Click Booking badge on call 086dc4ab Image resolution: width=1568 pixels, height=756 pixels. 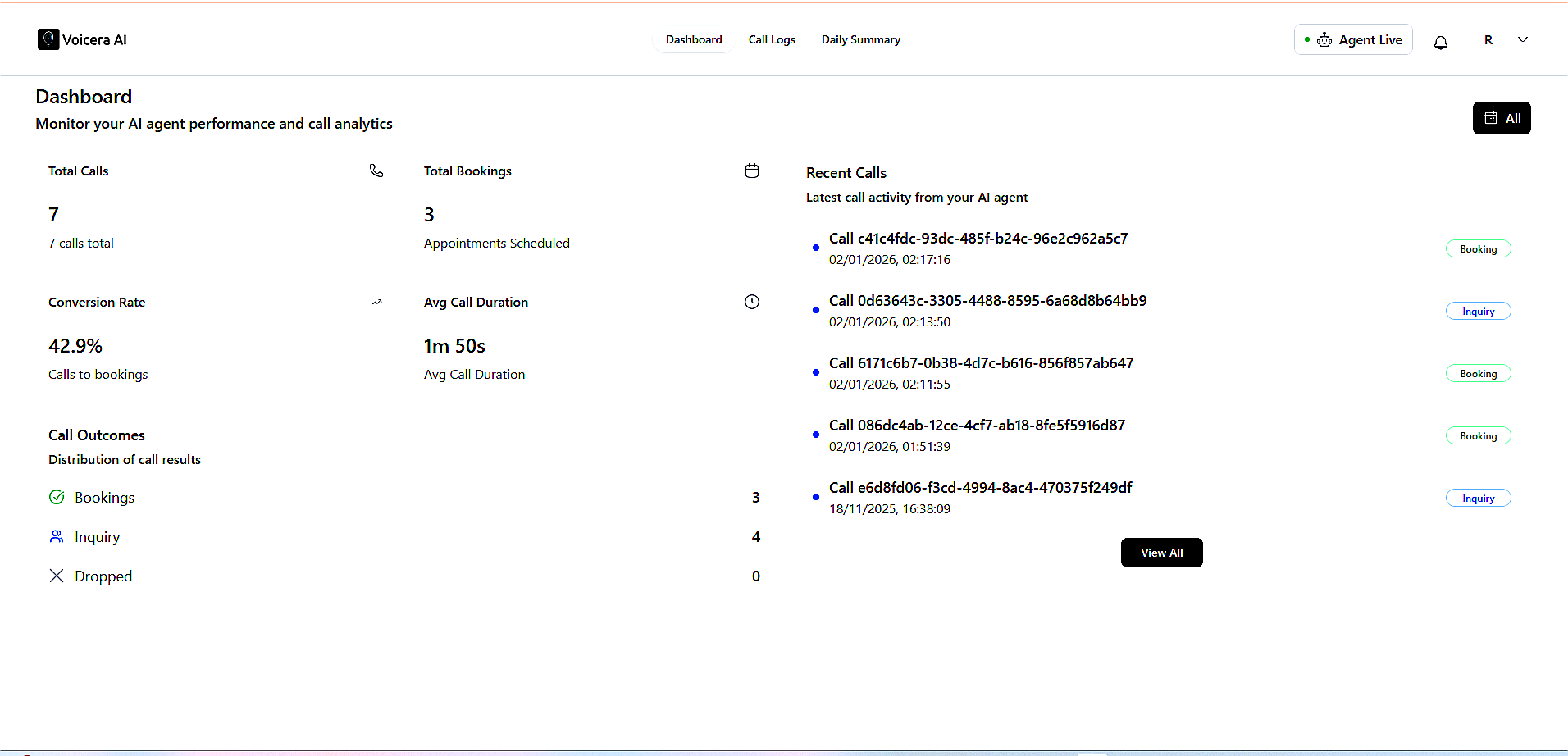[x=1478, y=436]
